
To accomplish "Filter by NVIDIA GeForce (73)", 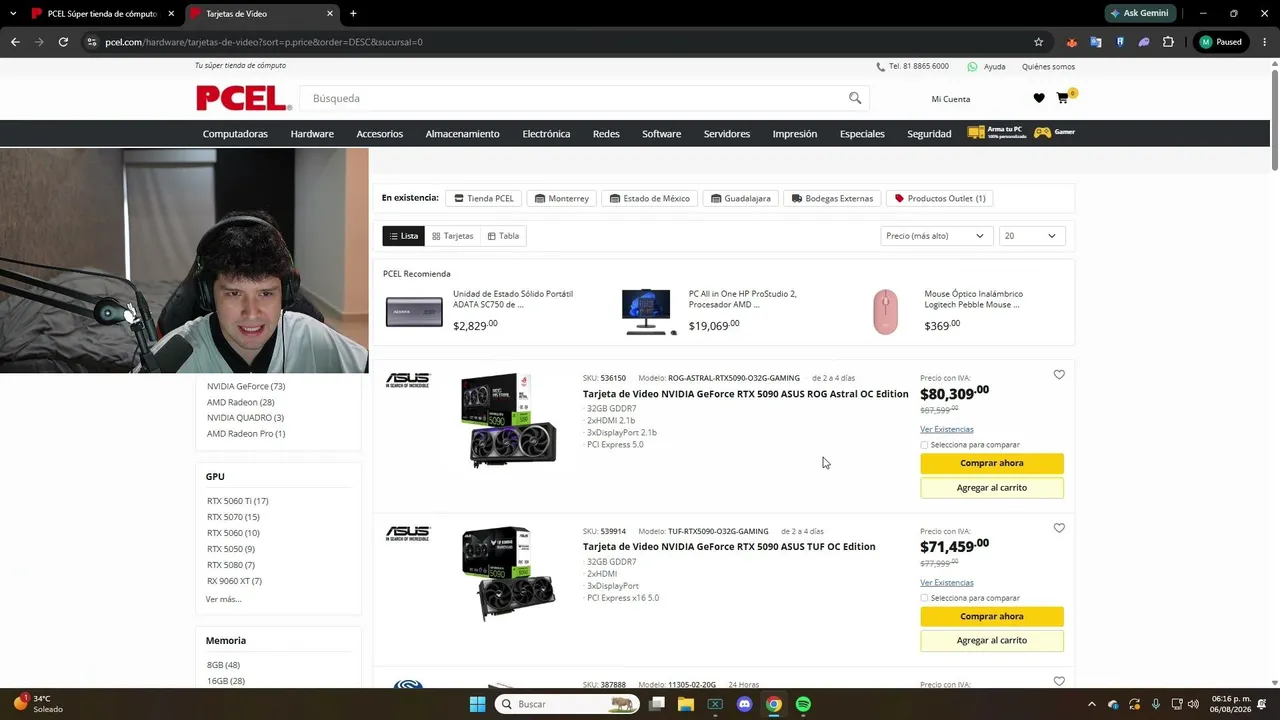I will click(x=246, y=386).
